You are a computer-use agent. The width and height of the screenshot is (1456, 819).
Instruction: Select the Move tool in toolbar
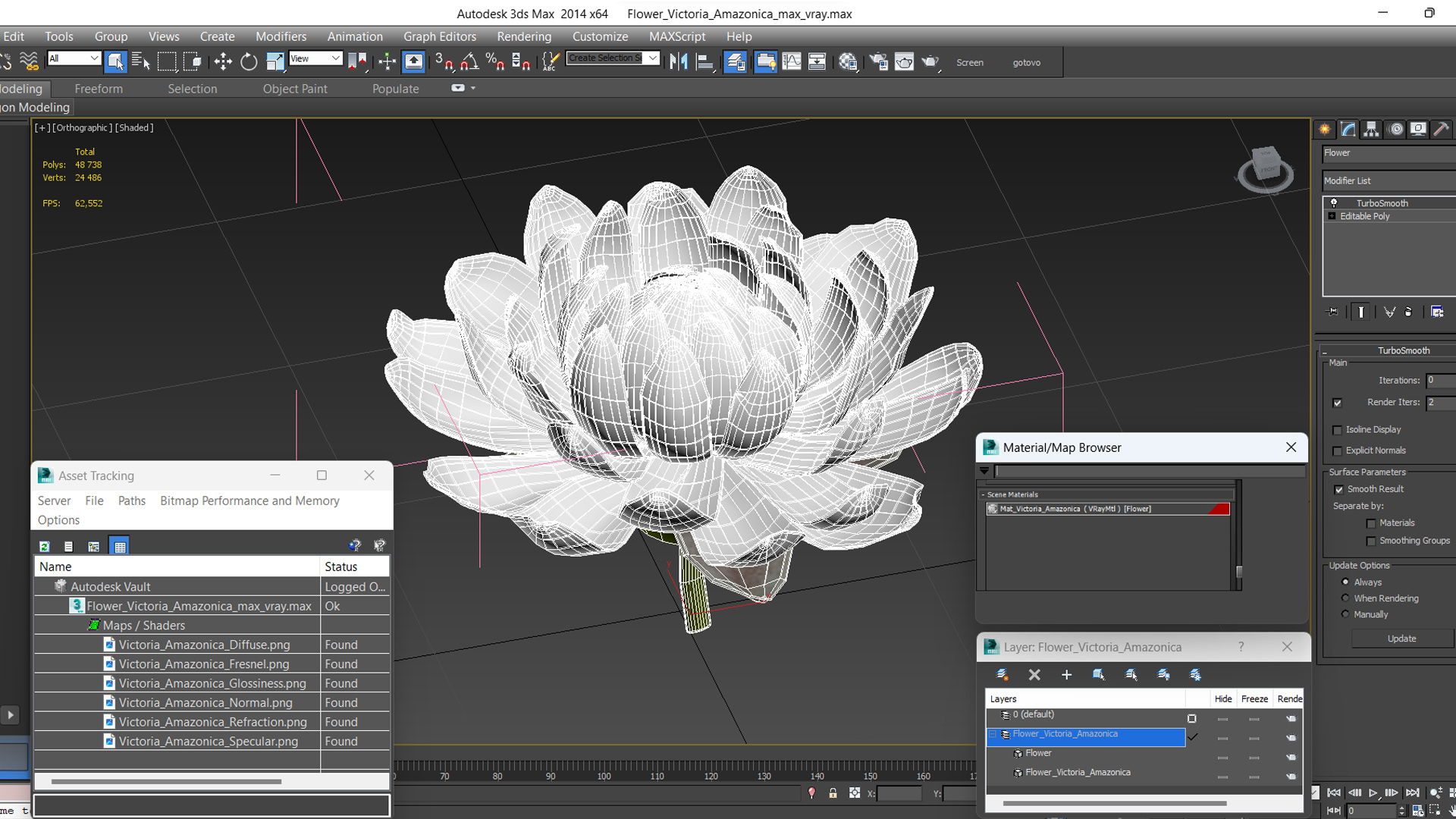click(x=223, y=62)
